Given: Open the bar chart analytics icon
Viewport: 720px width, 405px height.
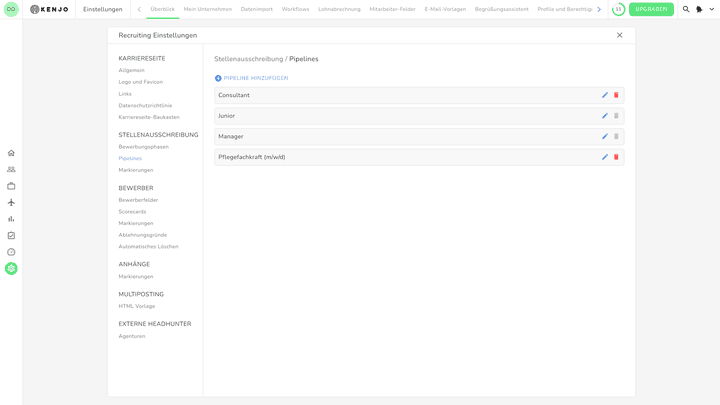Looking at the screenshot, I should [11, 219].
